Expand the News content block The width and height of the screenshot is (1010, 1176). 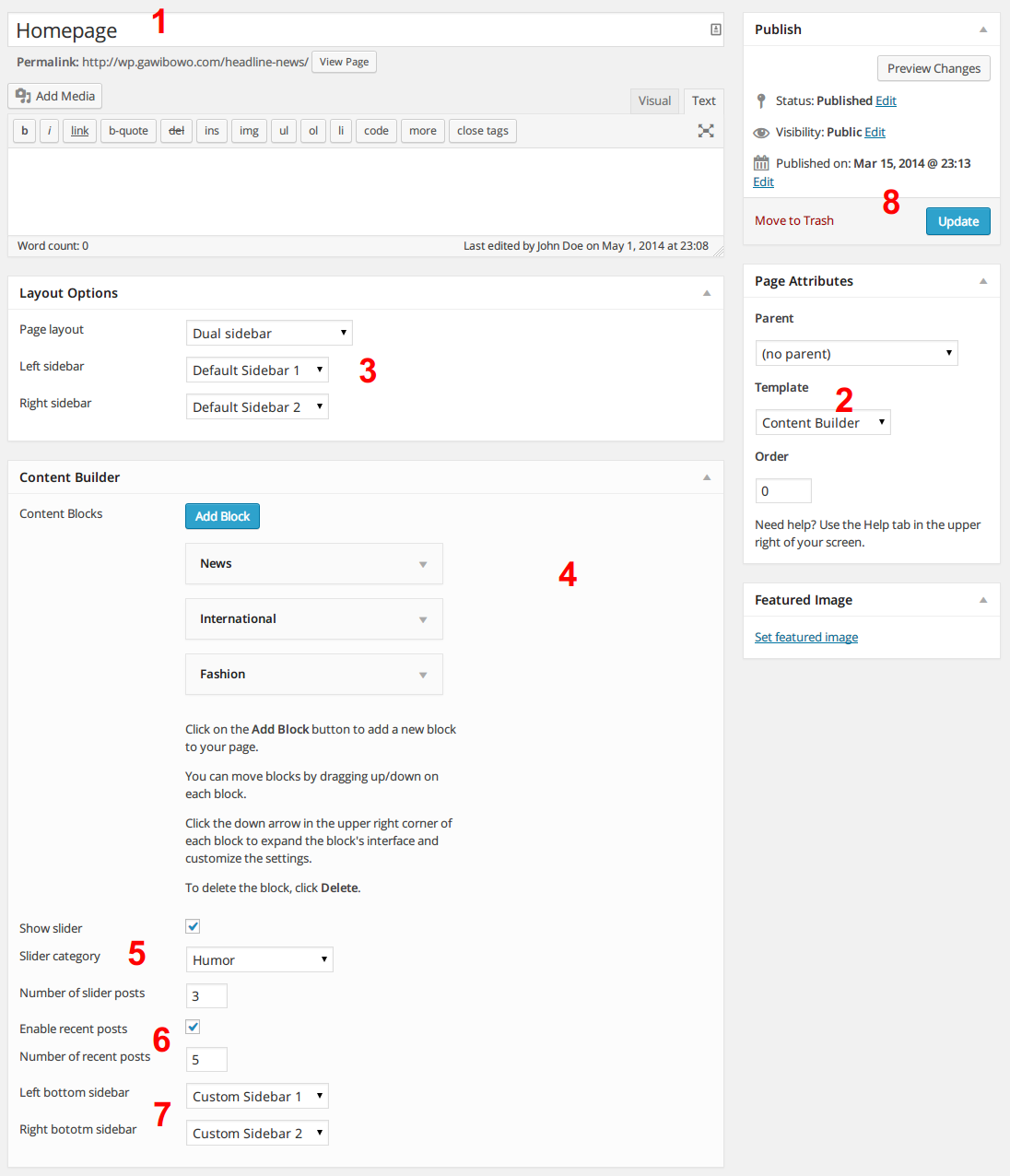click(x=423, y=564)
